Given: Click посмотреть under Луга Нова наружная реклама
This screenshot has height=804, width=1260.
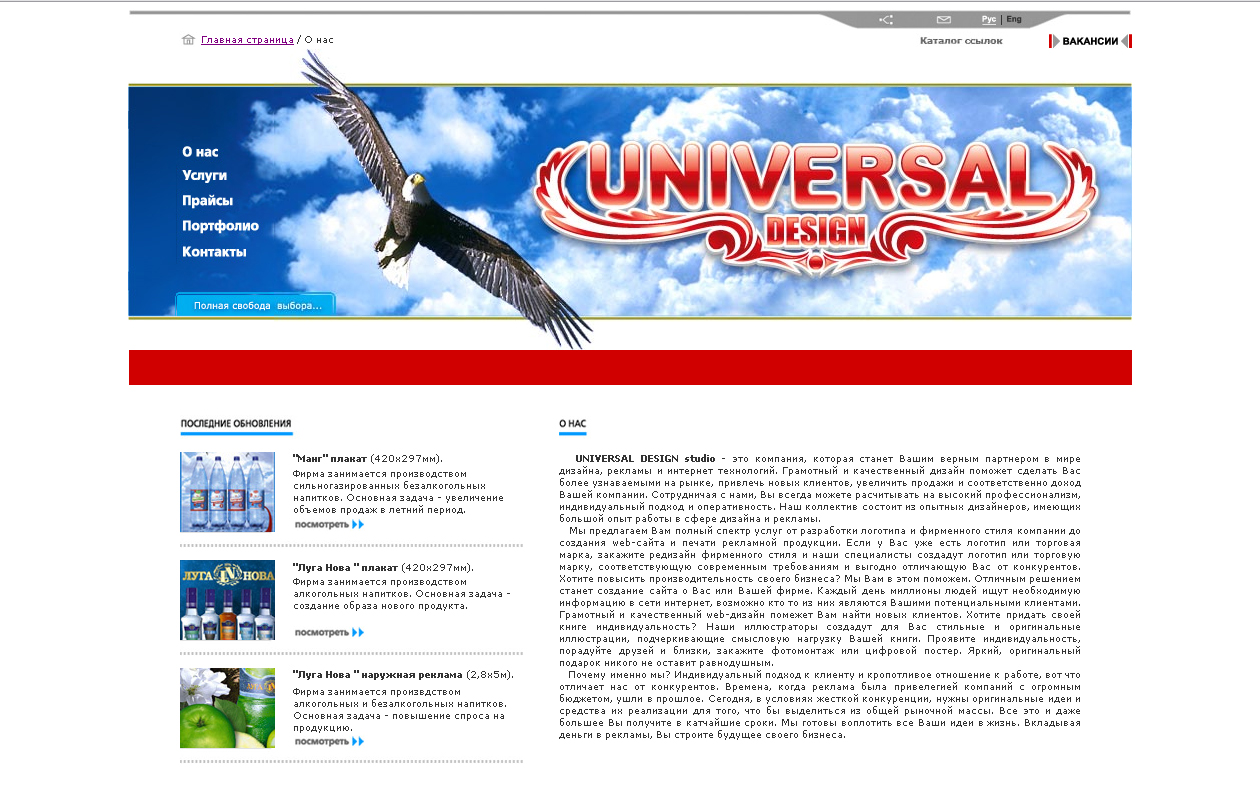Looking at the screenshot, I should pyautogui.click(x=329, y=741).
